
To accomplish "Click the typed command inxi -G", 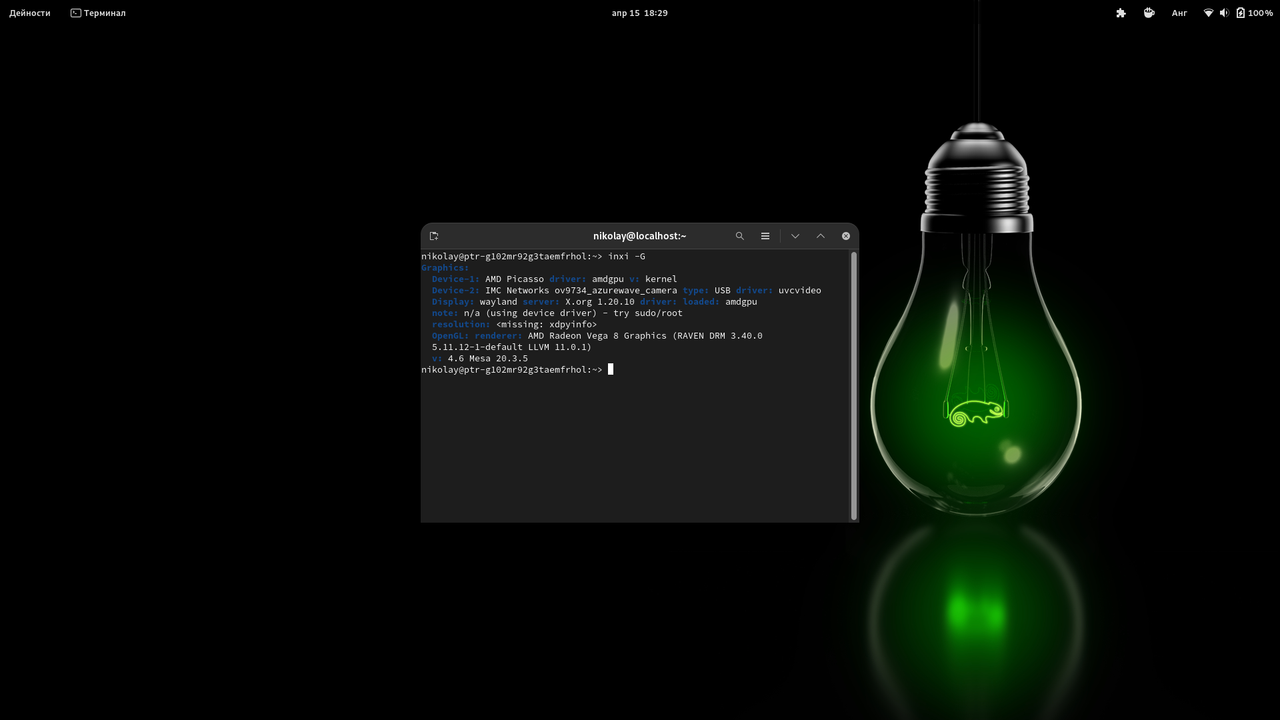I will [x=627, y=256].
